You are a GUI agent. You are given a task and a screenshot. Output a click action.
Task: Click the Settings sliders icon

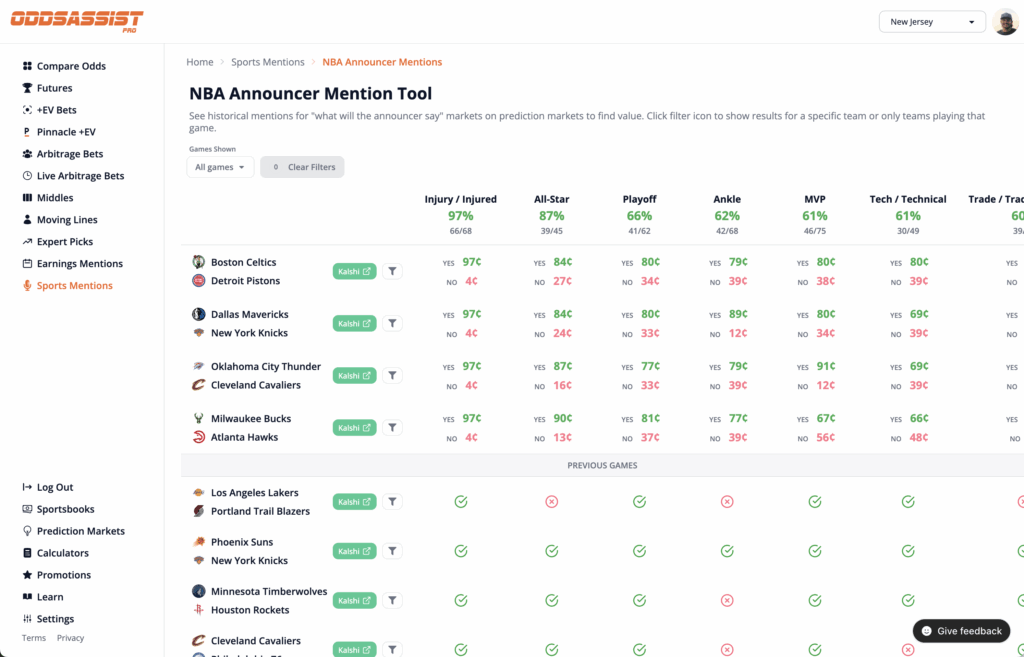click(x=27, y=618)
